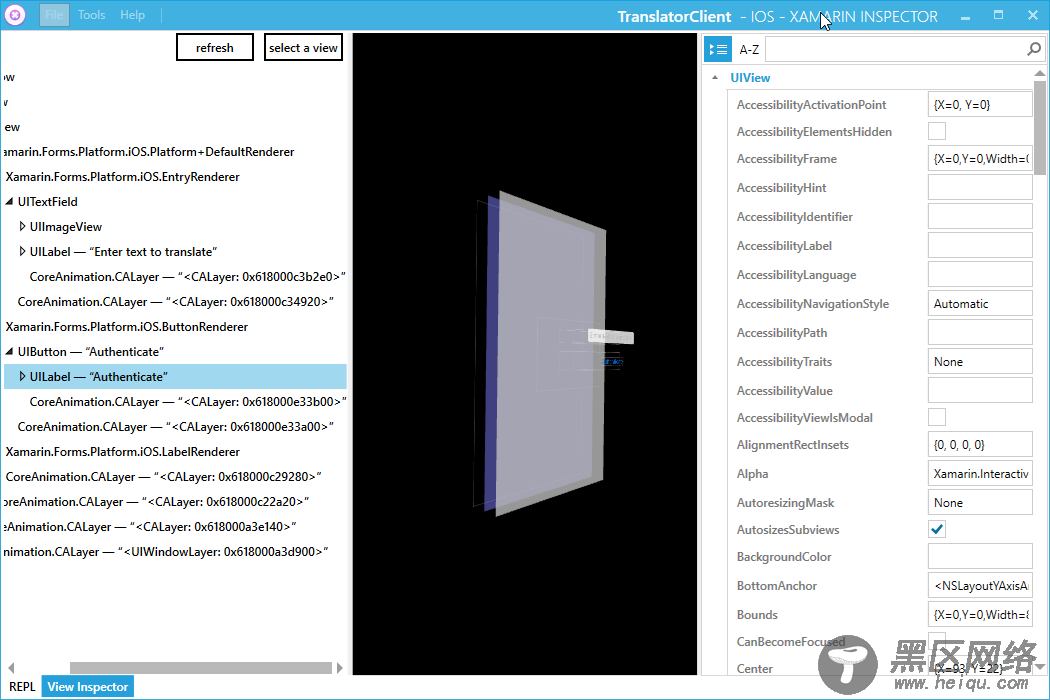Click the property search input field

pyautogui.click(x=896, y=50)
